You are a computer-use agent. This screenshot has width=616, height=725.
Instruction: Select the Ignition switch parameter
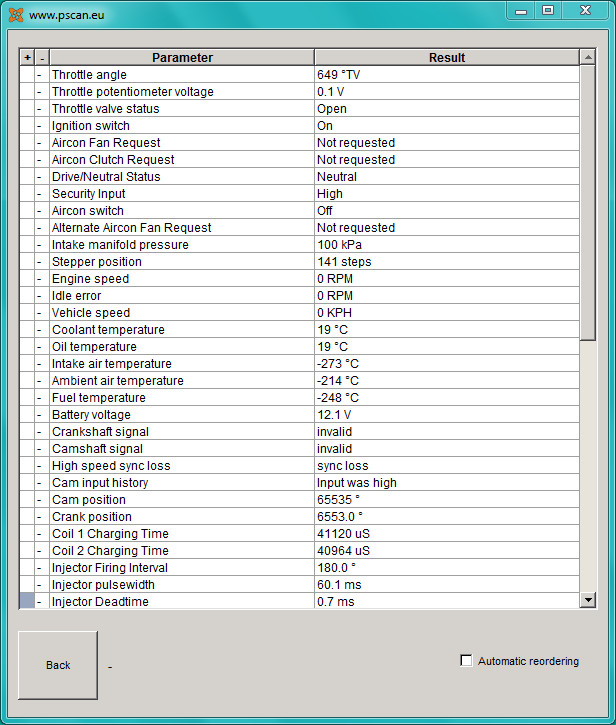point(182,125)
